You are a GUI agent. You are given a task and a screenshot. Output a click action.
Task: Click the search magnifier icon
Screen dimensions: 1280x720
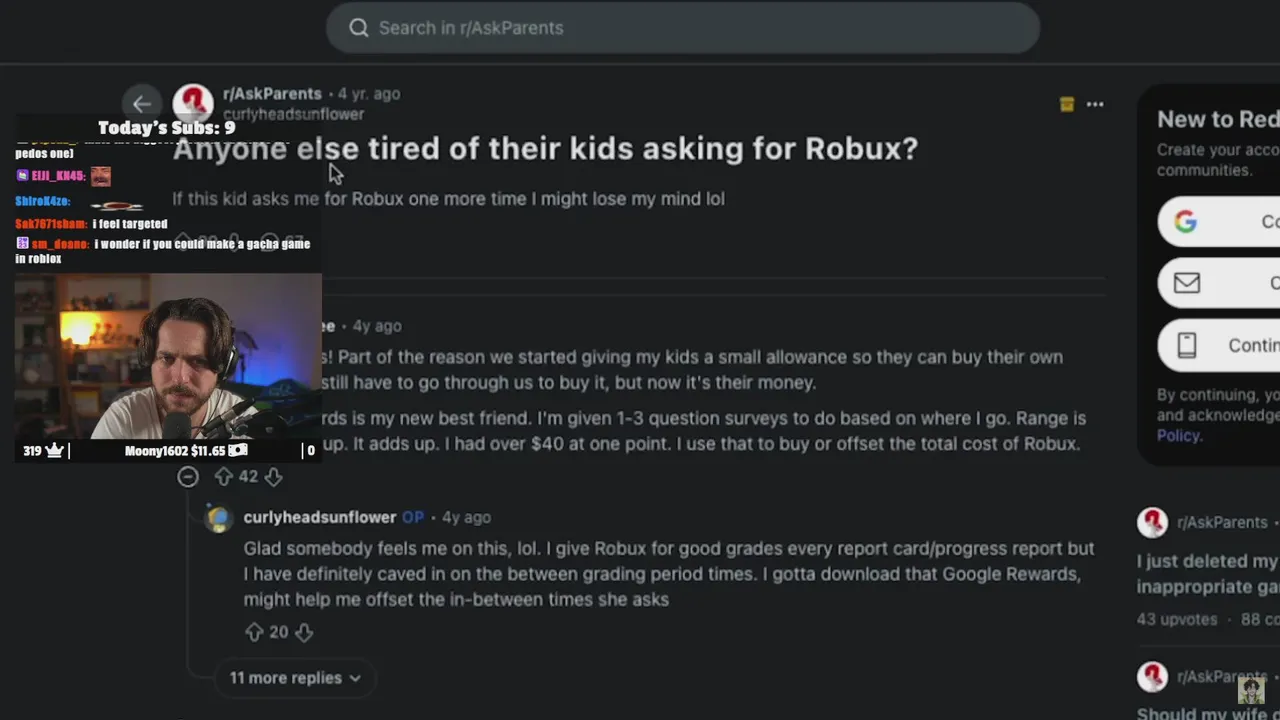(x=359, y=28)
